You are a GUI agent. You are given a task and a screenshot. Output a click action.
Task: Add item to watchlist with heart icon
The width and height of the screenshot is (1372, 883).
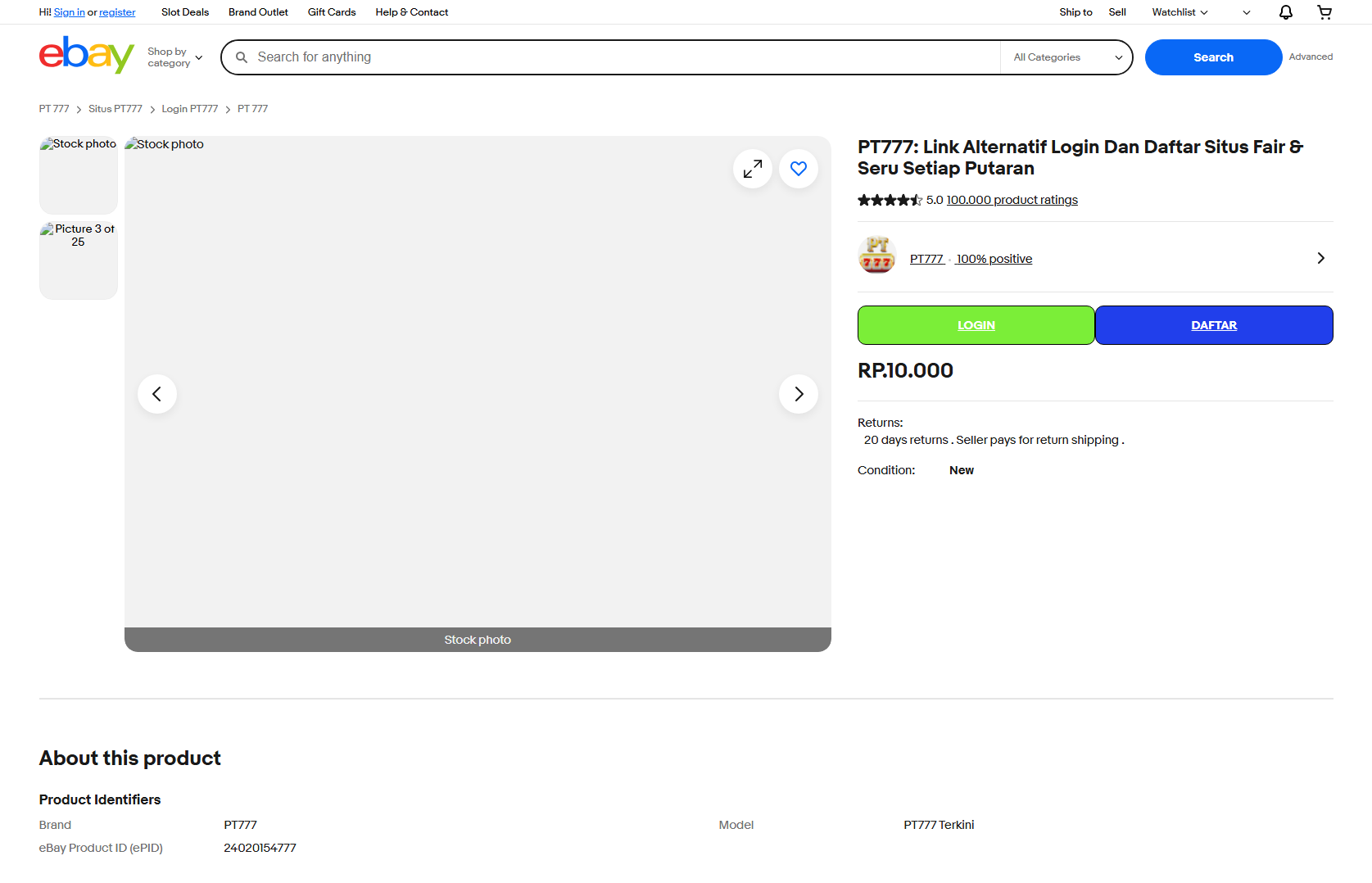pos(799,169)
